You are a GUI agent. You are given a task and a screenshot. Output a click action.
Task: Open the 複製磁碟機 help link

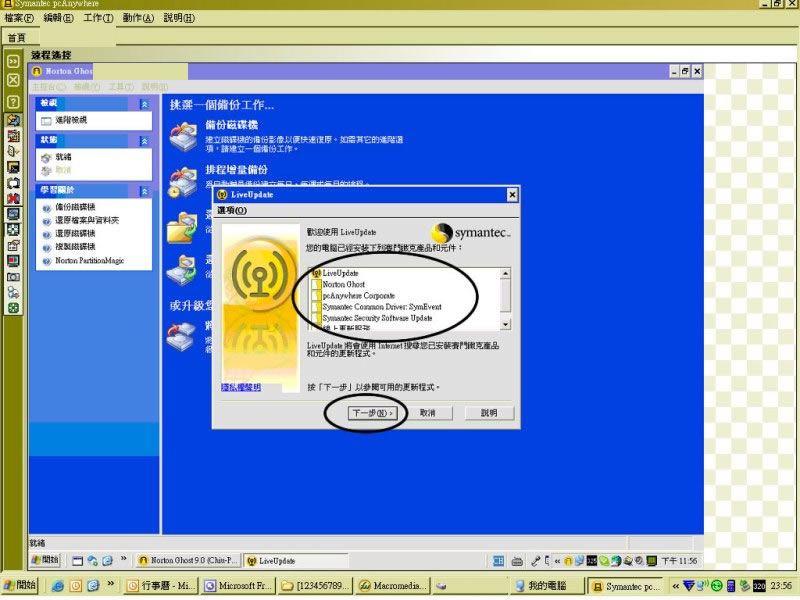75,247
